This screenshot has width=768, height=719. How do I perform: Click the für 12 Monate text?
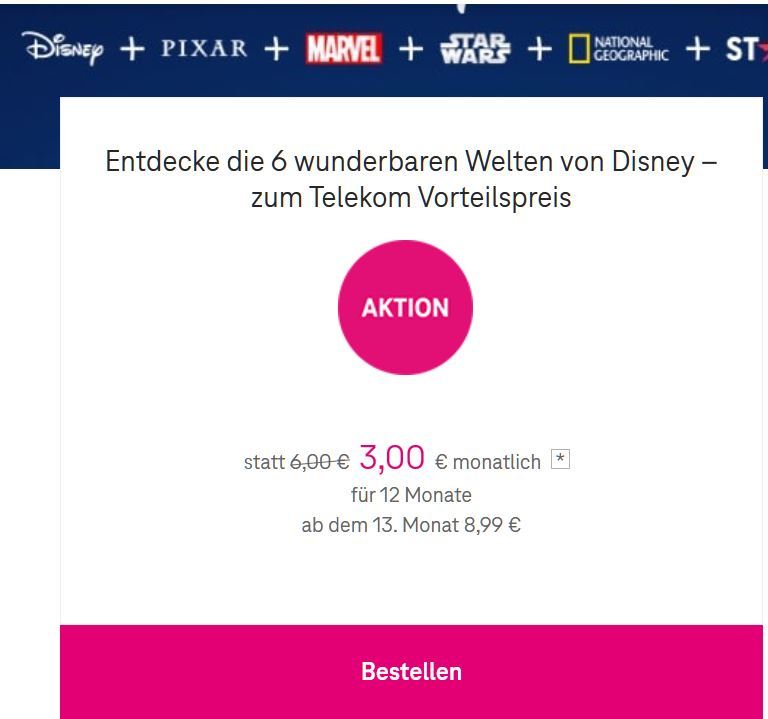coord(411,495)
